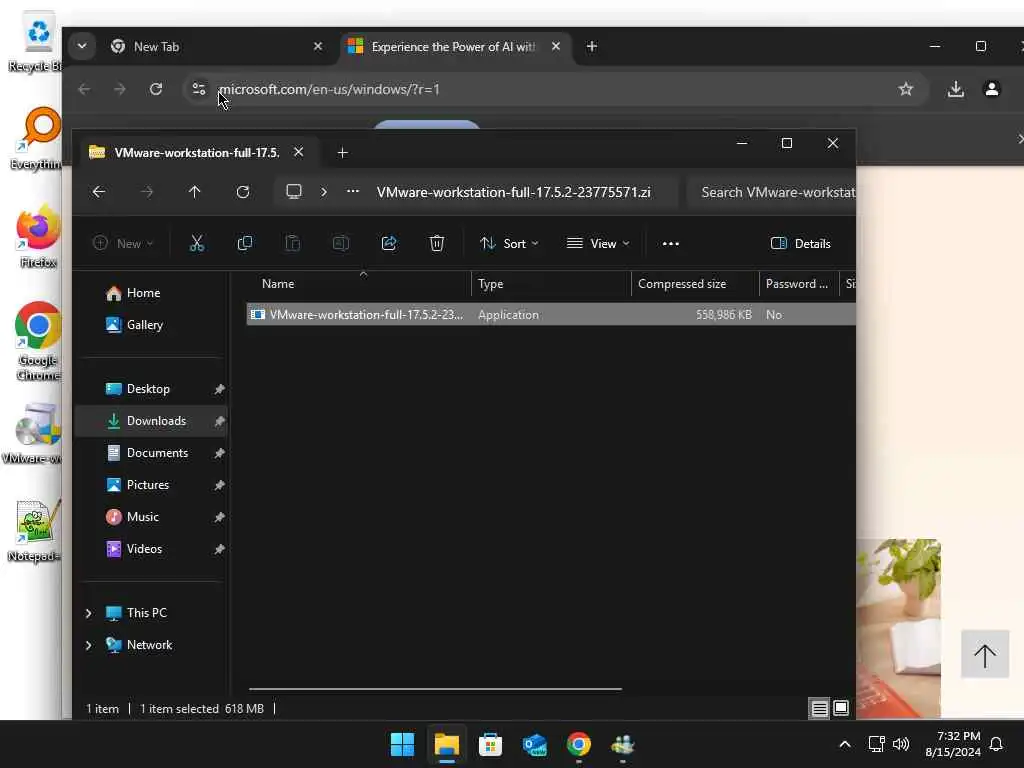This screenshot has width=1024, height=768.
Task: Open the Windows Start menu
Action: coord(402,744)
